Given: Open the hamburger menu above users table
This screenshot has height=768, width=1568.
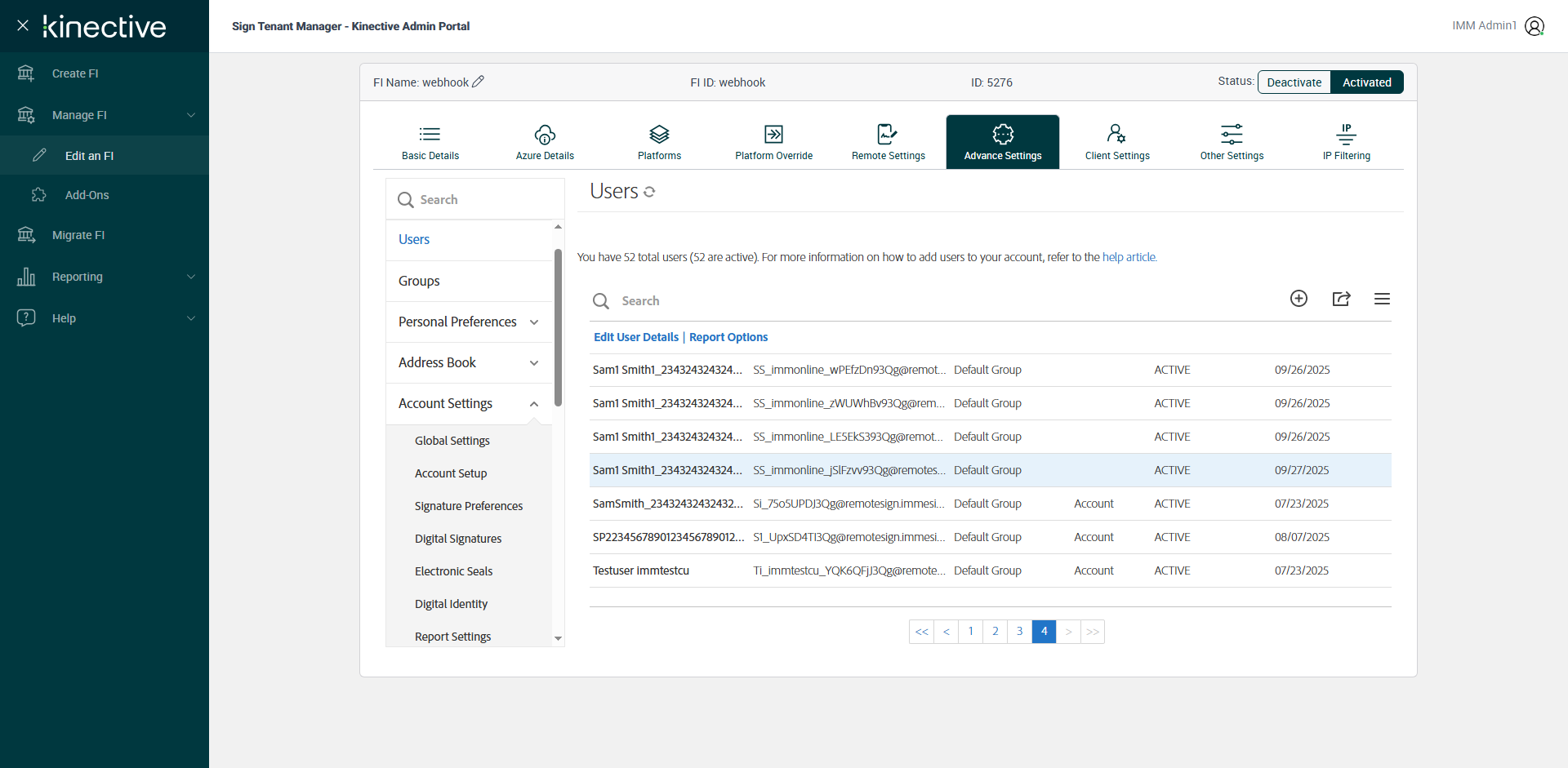Looking at the screenshot, I should tap(1382, 299).
